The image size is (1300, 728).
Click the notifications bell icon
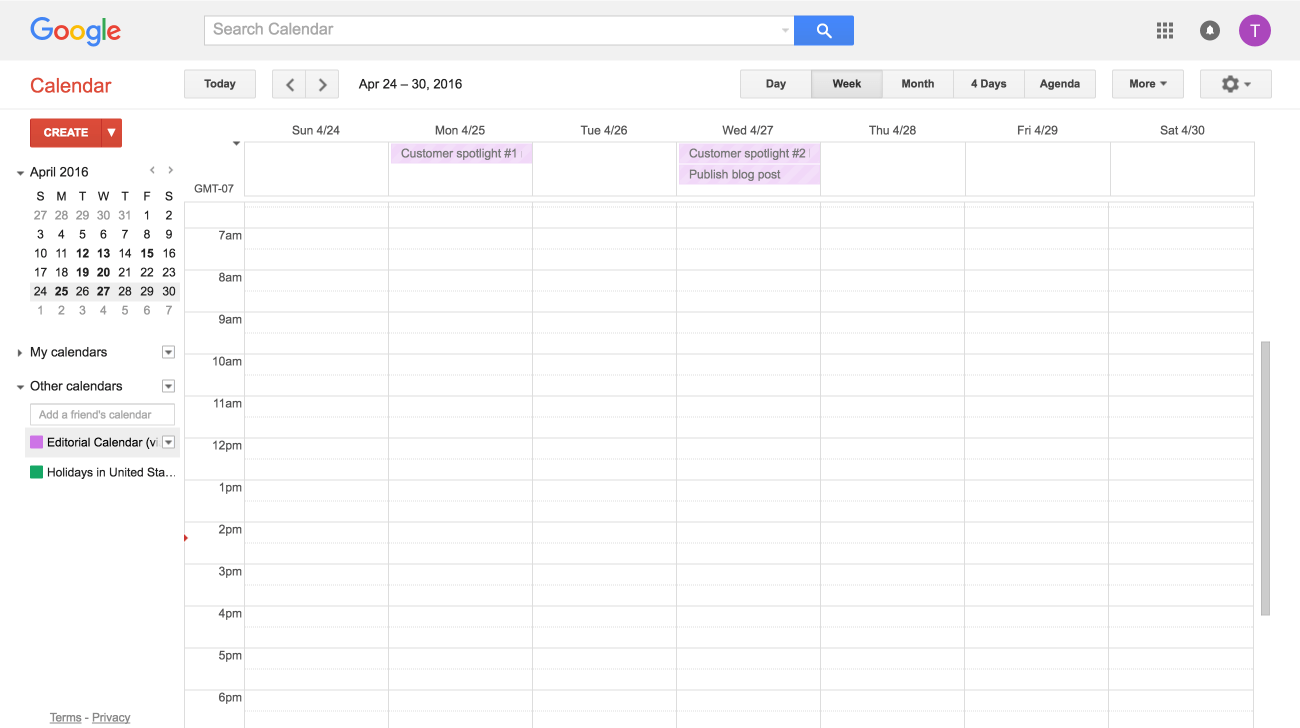tap(1210, 30)
